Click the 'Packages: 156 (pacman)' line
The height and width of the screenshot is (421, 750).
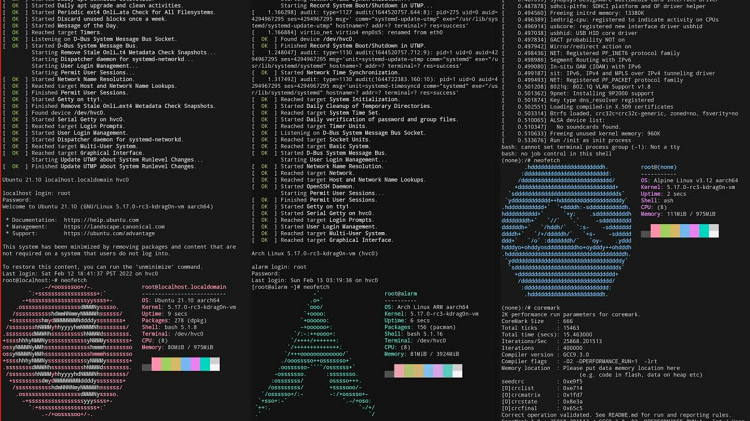pyautogui.click(x=420, y=327)
